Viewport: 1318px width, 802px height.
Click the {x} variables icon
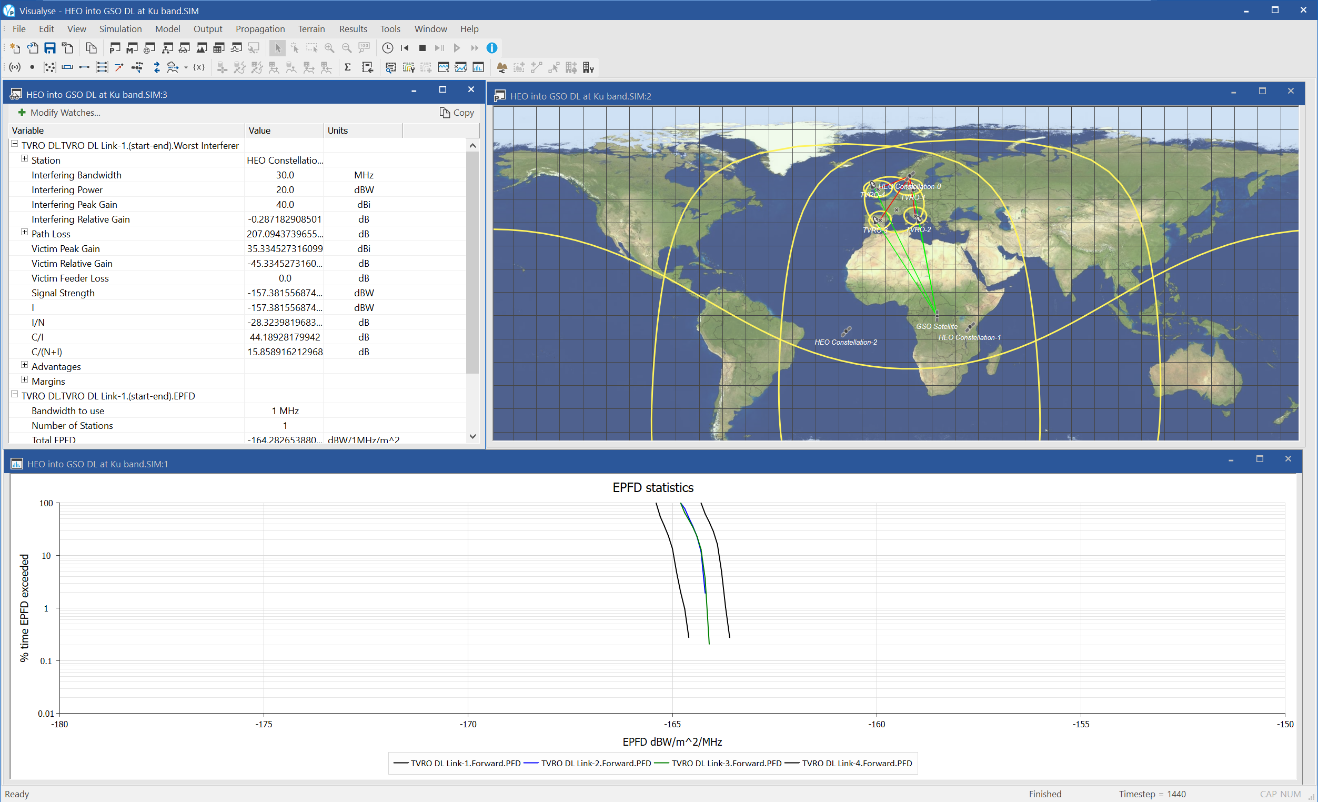(199, 67)
